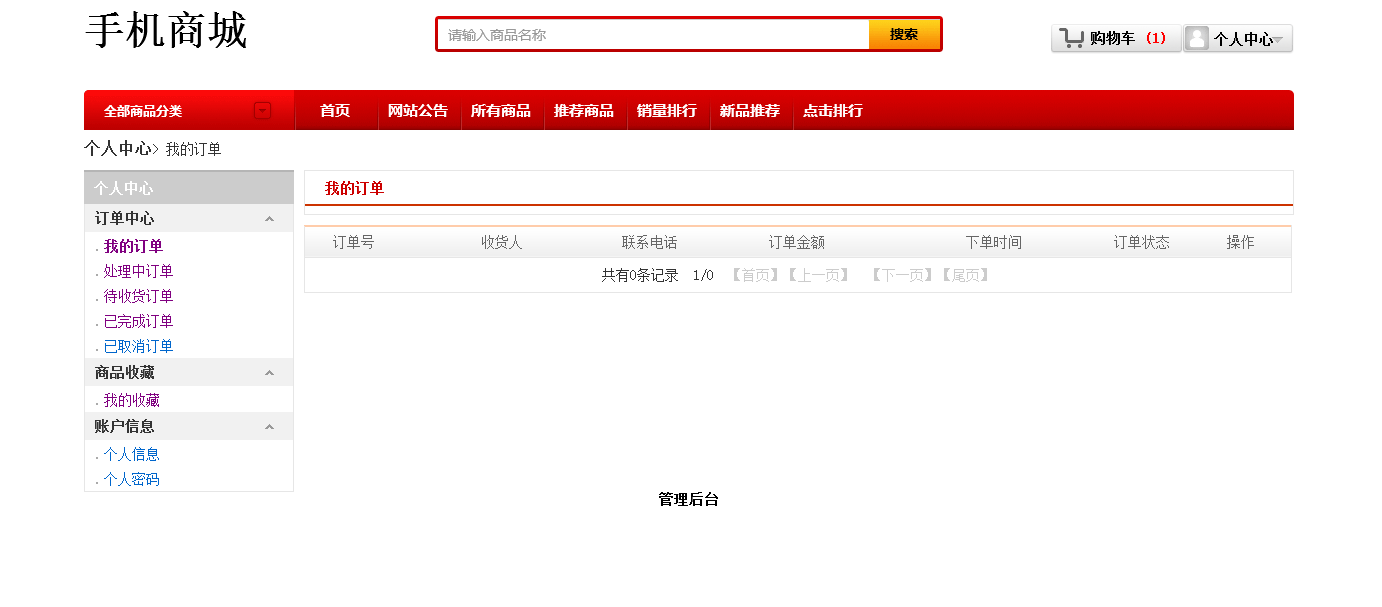
Task: Select 已完成订单 in the sidebar
Action: (138, 321)
